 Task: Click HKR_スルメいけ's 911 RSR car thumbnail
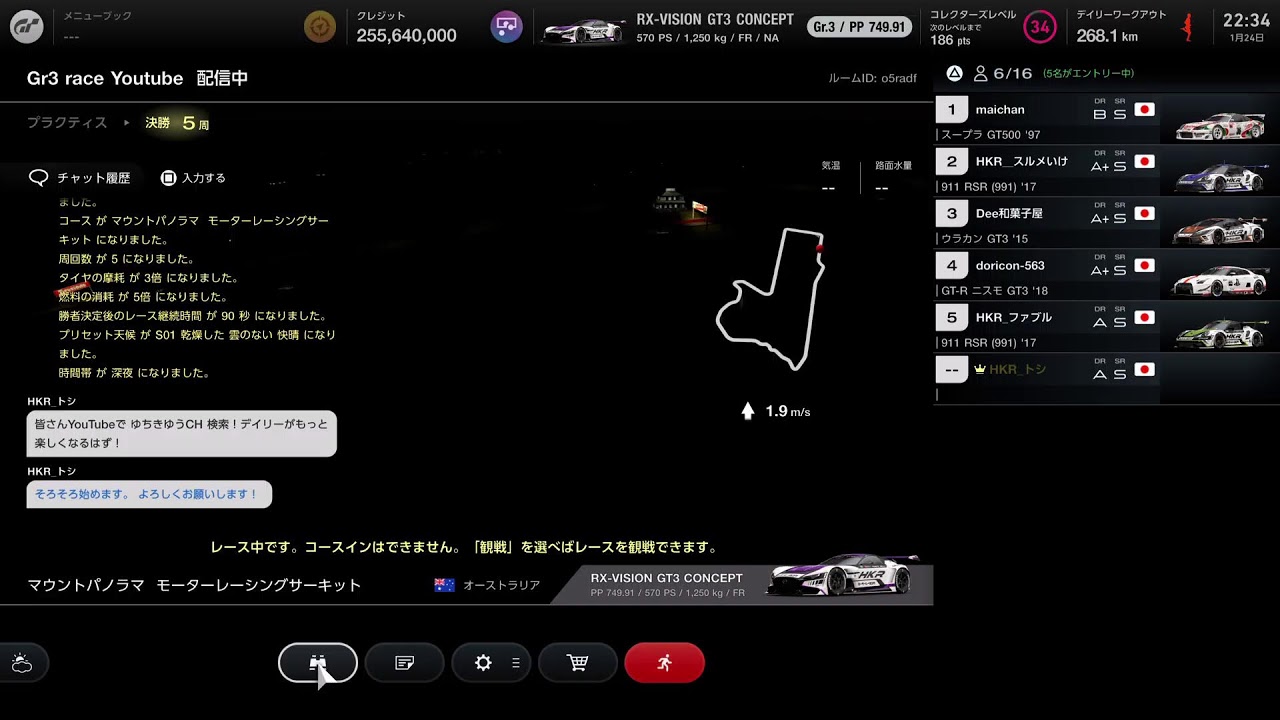(1220, 177)
